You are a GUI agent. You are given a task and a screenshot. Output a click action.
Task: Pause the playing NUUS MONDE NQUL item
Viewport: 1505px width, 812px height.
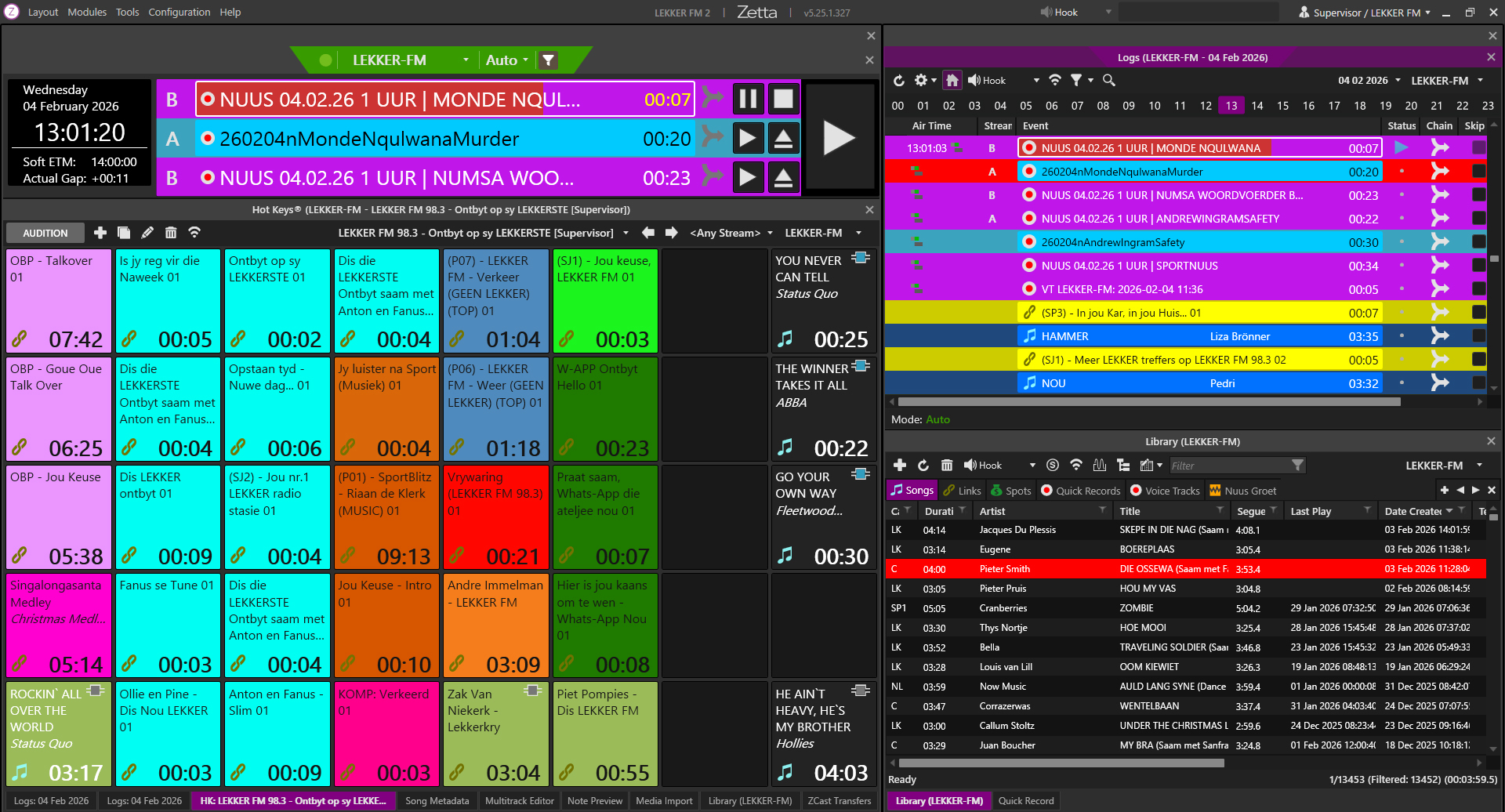pos(748,99)
